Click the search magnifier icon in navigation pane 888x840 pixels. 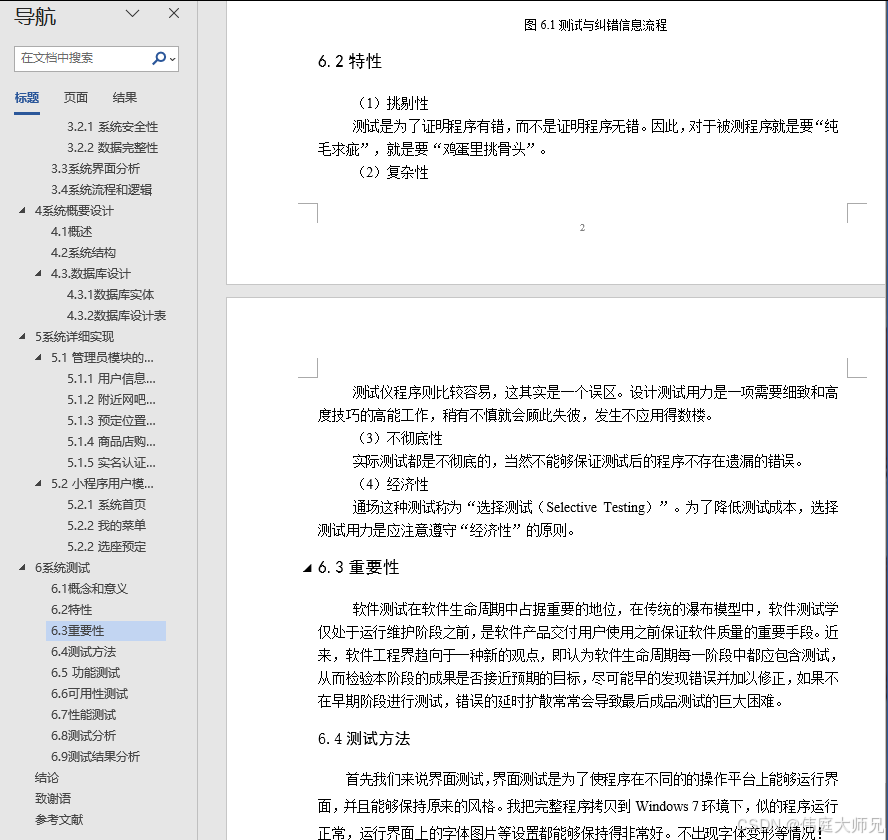159,58
